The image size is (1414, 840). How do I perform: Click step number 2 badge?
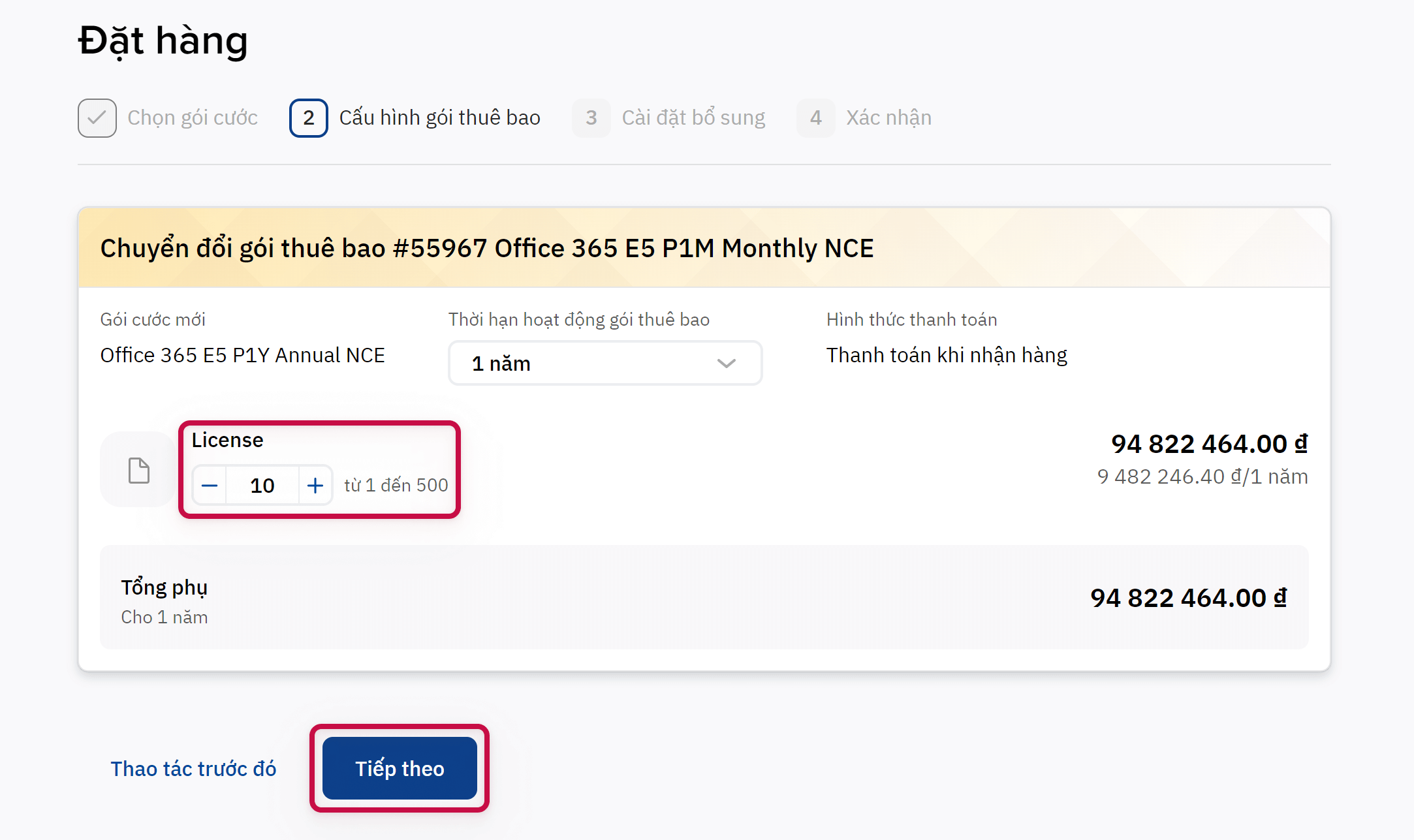pos(309,118)
